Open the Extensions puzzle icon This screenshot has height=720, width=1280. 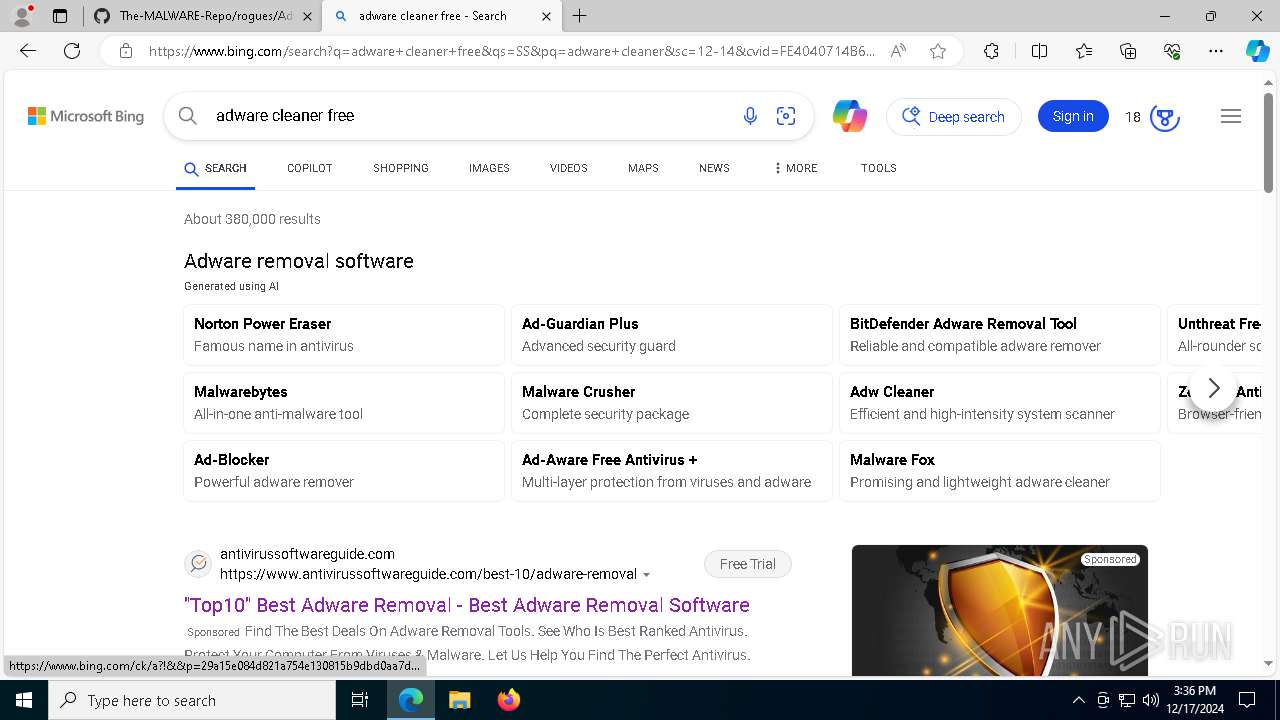pos(991,51)
